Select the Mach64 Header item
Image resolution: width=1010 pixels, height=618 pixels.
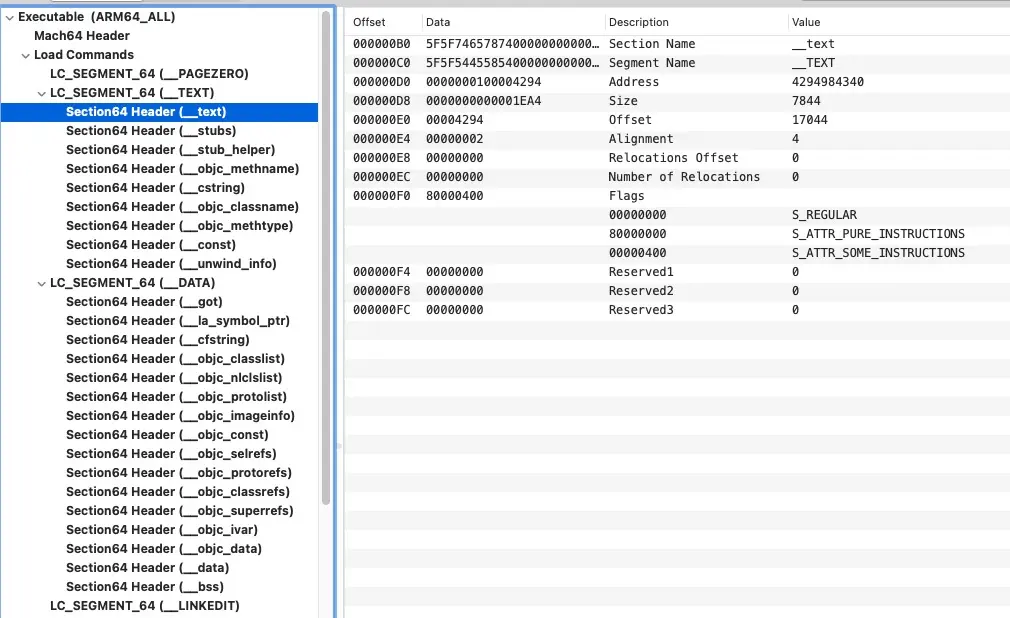pos(82,36)
